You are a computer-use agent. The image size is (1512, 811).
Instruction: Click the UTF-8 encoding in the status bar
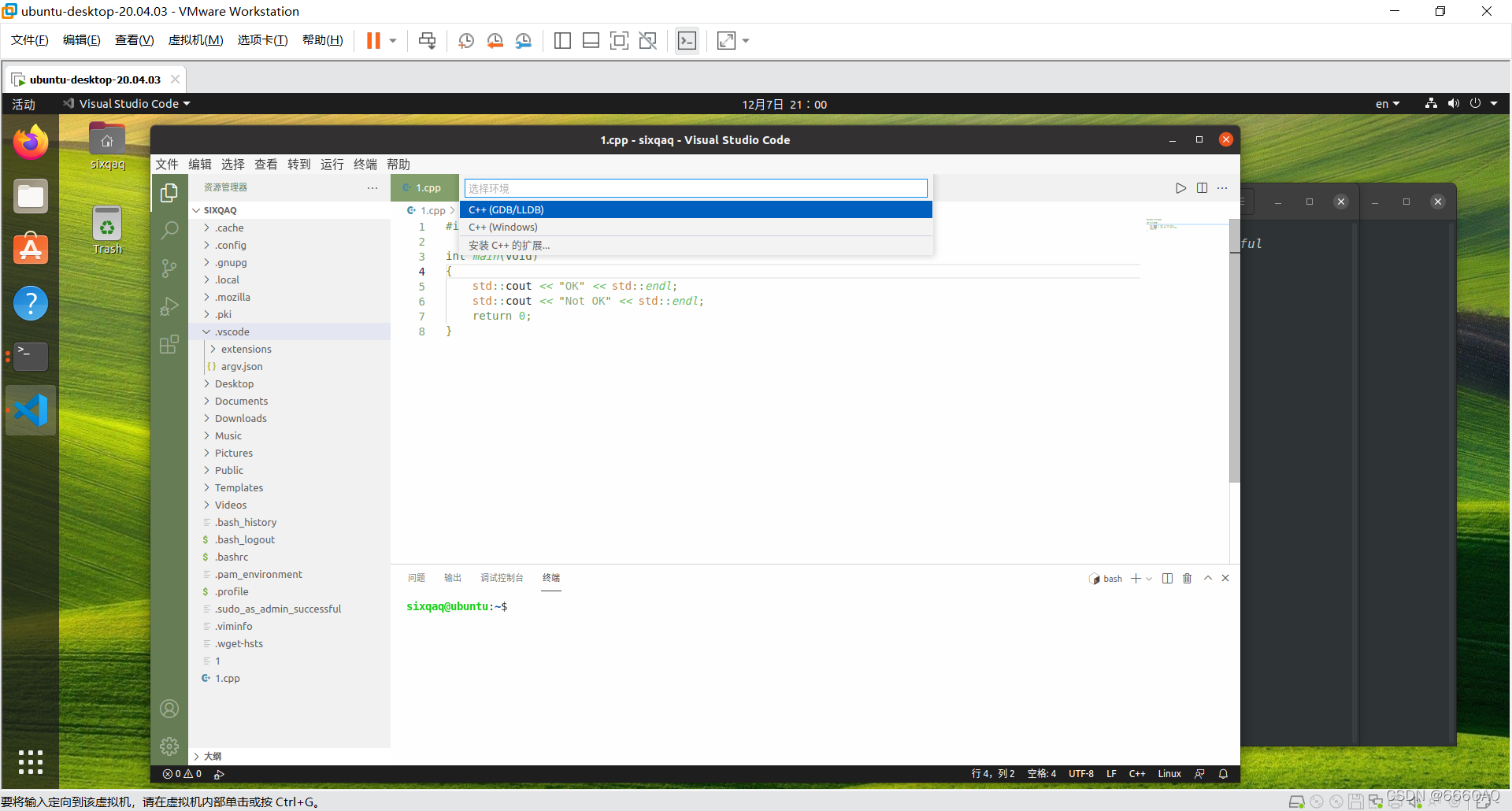[x=1081, y=774]
